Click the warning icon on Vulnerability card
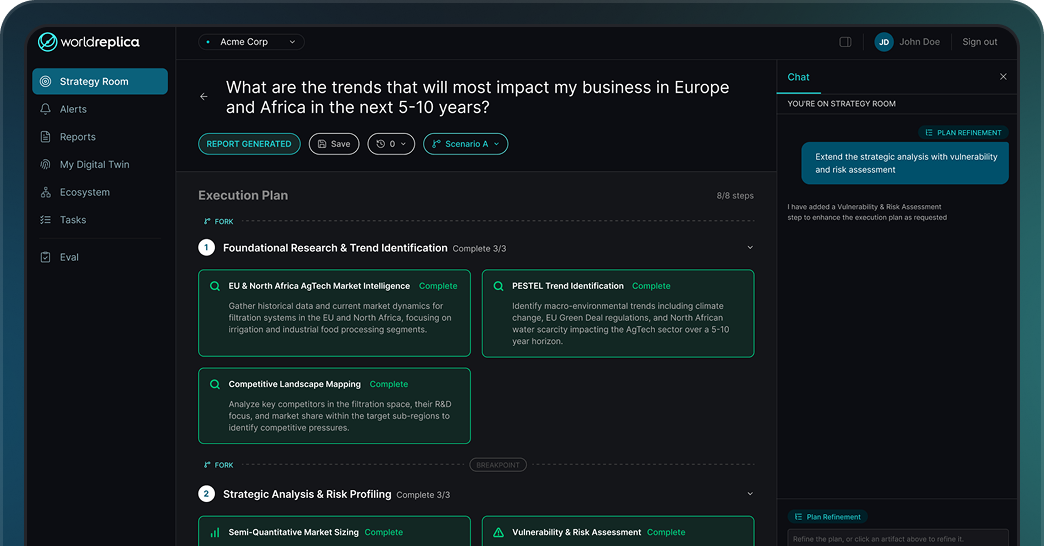 click(498, 533)
